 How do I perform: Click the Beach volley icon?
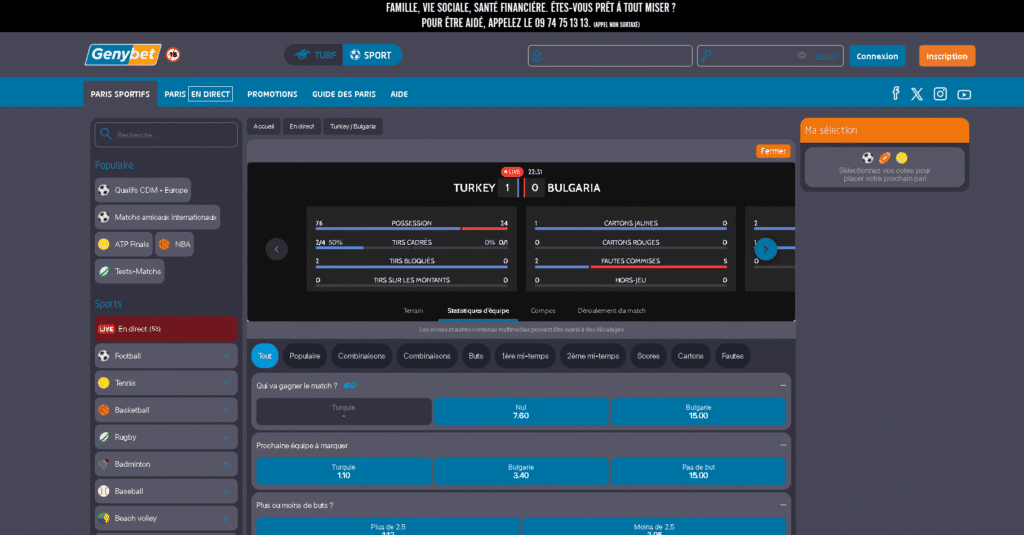tap(104, 518)
